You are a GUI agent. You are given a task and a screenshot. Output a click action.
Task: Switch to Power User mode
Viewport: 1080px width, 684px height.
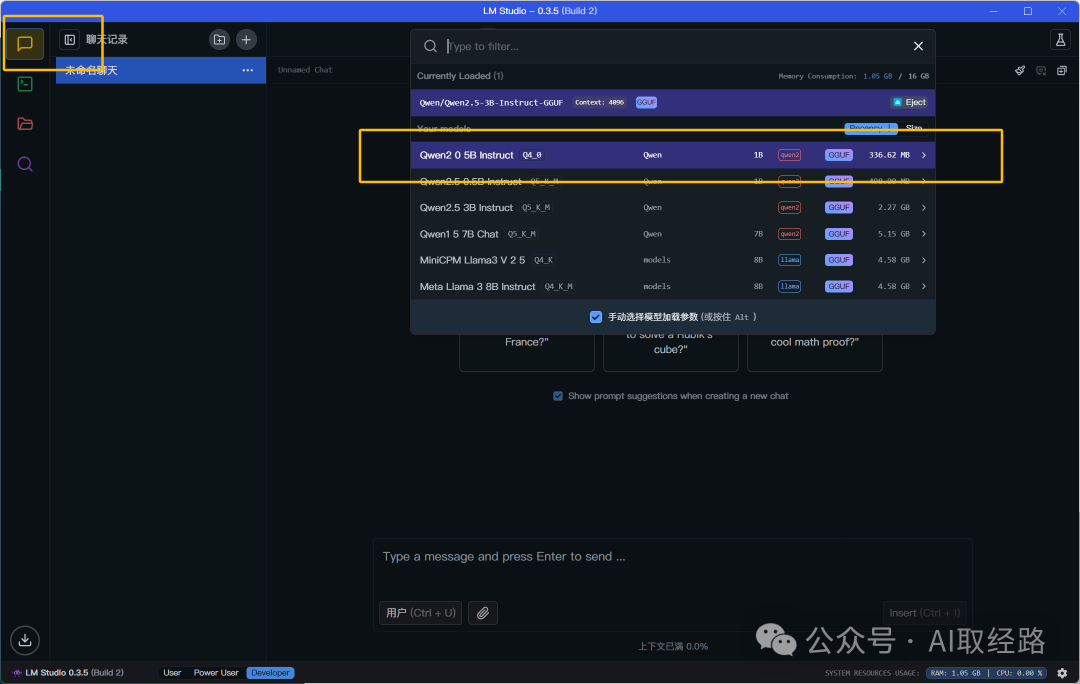click(216, 673)
